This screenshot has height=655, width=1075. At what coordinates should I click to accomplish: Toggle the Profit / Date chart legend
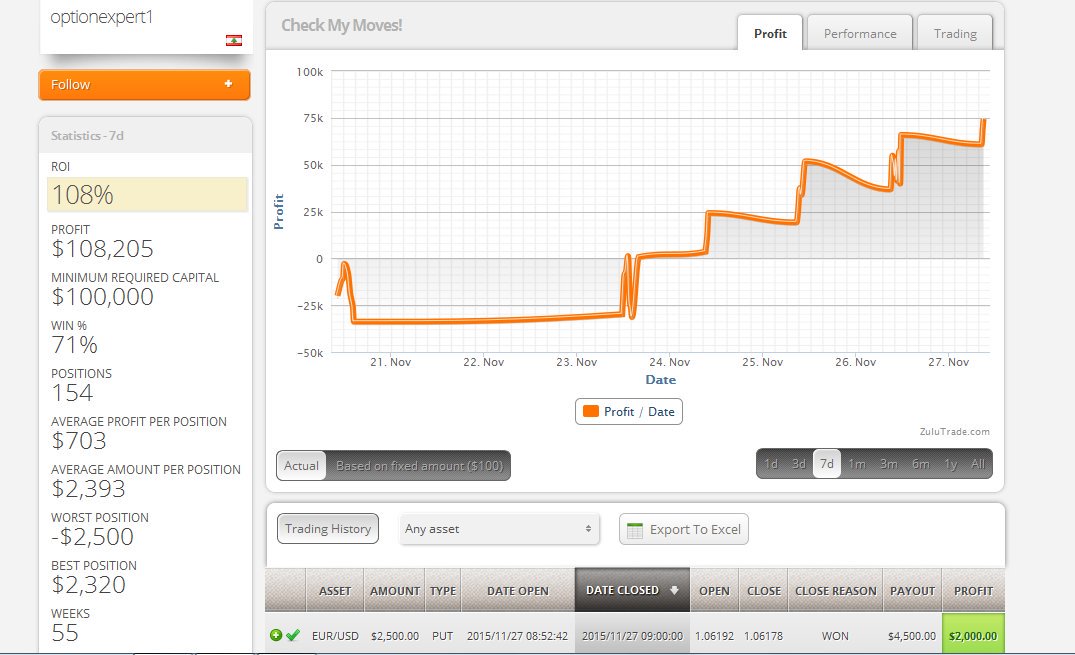(629, 412)
